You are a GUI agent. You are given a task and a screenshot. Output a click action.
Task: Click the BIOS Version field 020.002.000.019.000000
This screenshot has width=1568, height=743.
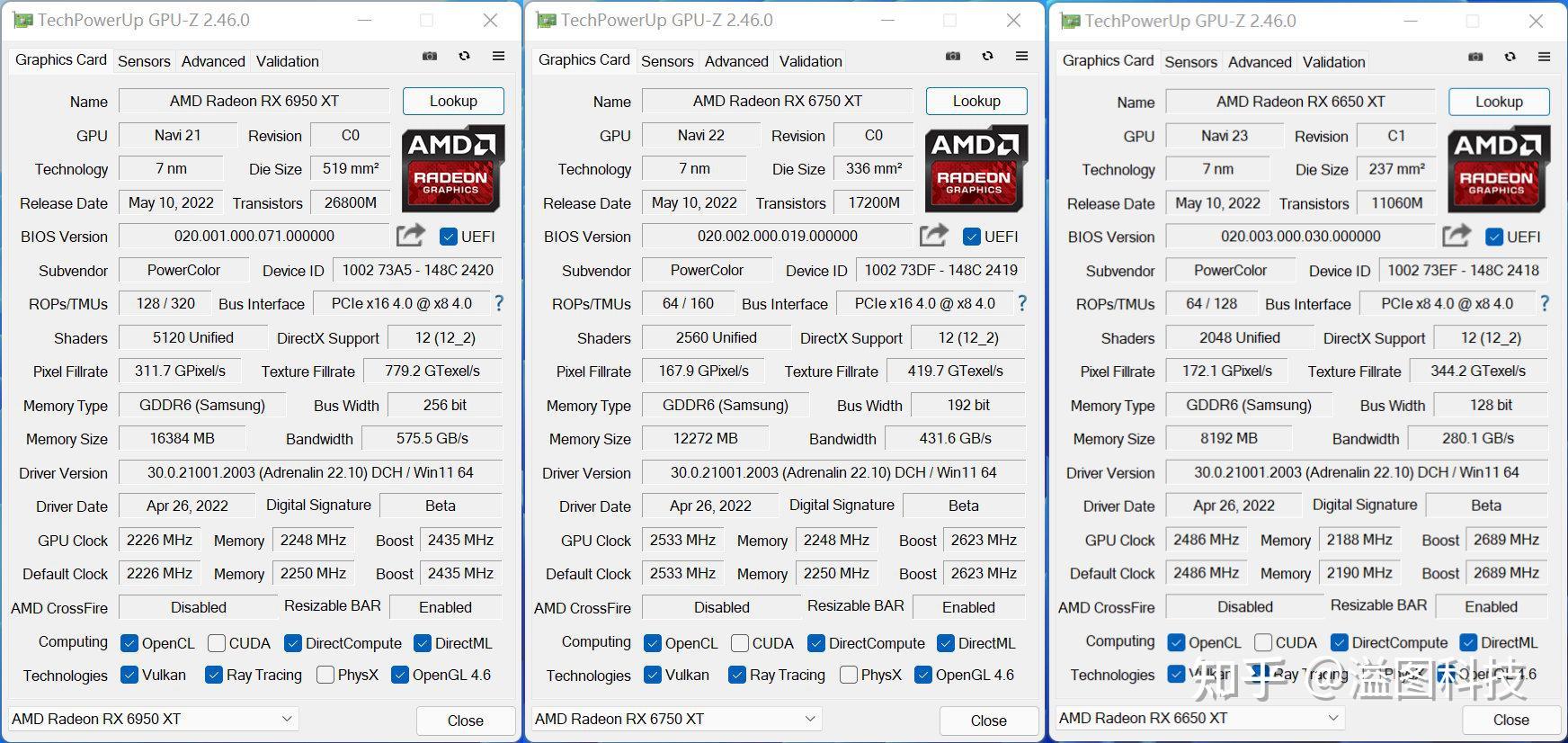click(778, 236)
